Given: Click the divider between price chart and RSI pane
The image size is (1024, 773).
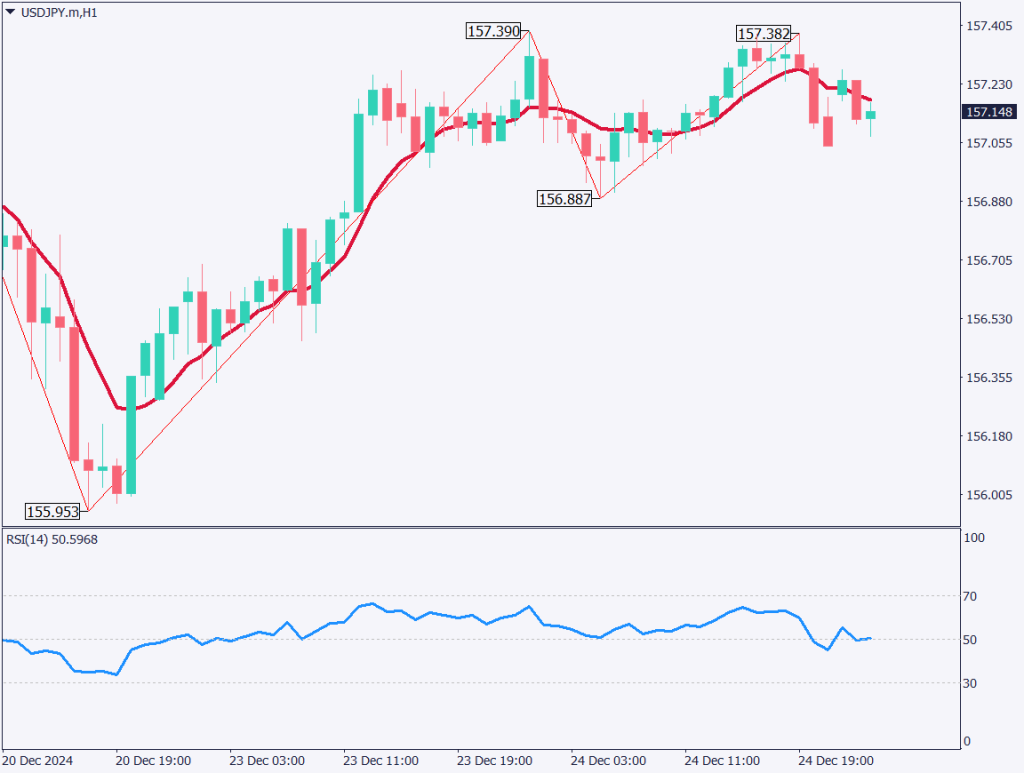Looking at the screenshot, I should point(480,527).
